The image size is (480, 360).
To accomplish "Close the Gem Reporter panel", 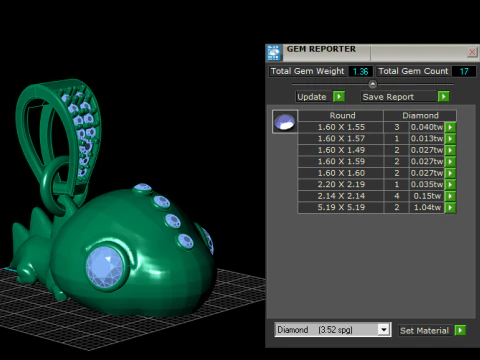I will coord(472,52).
